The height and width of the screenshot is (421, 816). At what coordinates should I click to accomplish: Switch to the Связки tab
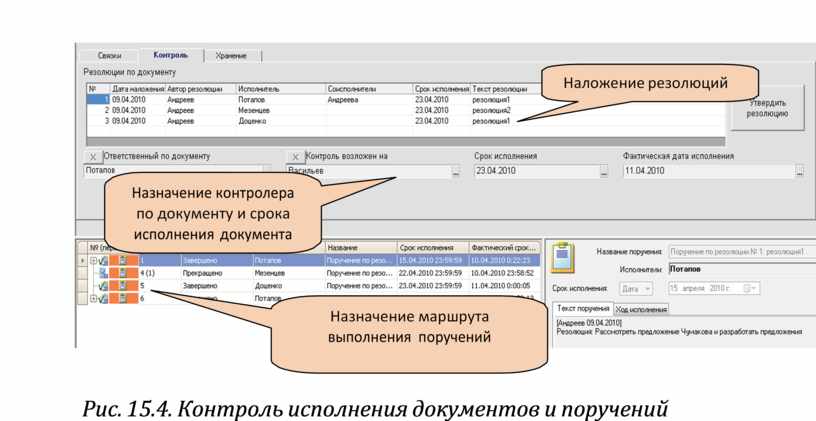click(x=109, y=56)
